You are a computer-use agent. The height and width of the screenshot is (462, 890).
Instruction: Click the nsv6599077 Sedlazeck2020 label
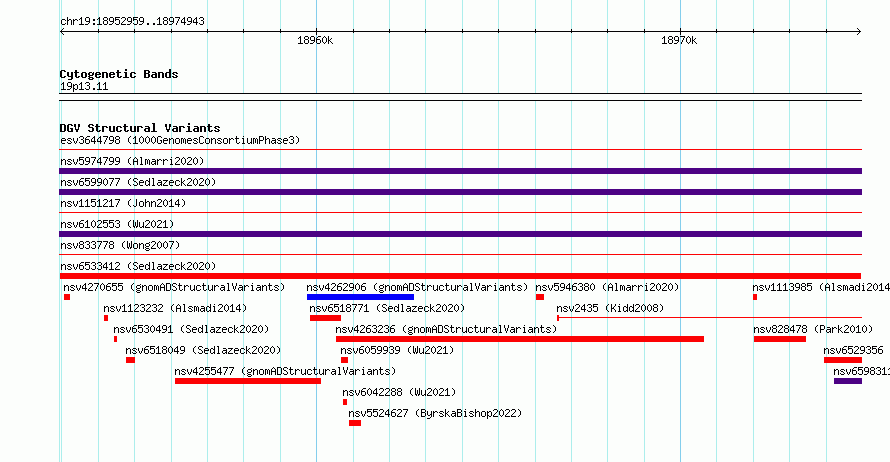click(x=138, y=182)
